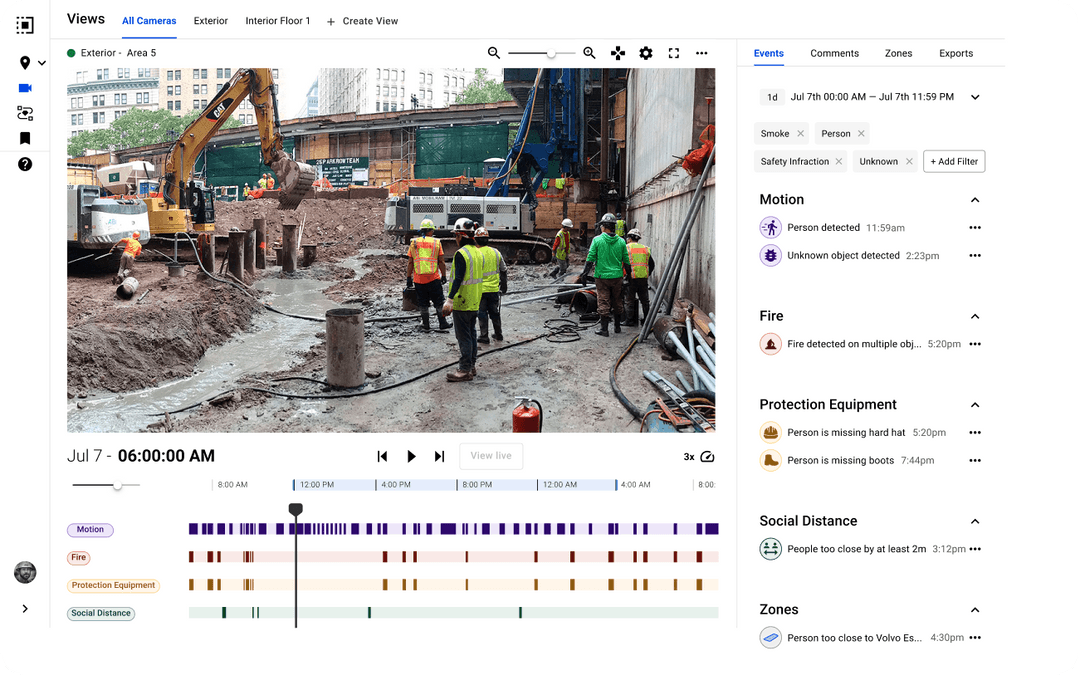Screen dimensions: 1080x676
Task: Click the pan/move camera control icon
Action: (618, 53)
